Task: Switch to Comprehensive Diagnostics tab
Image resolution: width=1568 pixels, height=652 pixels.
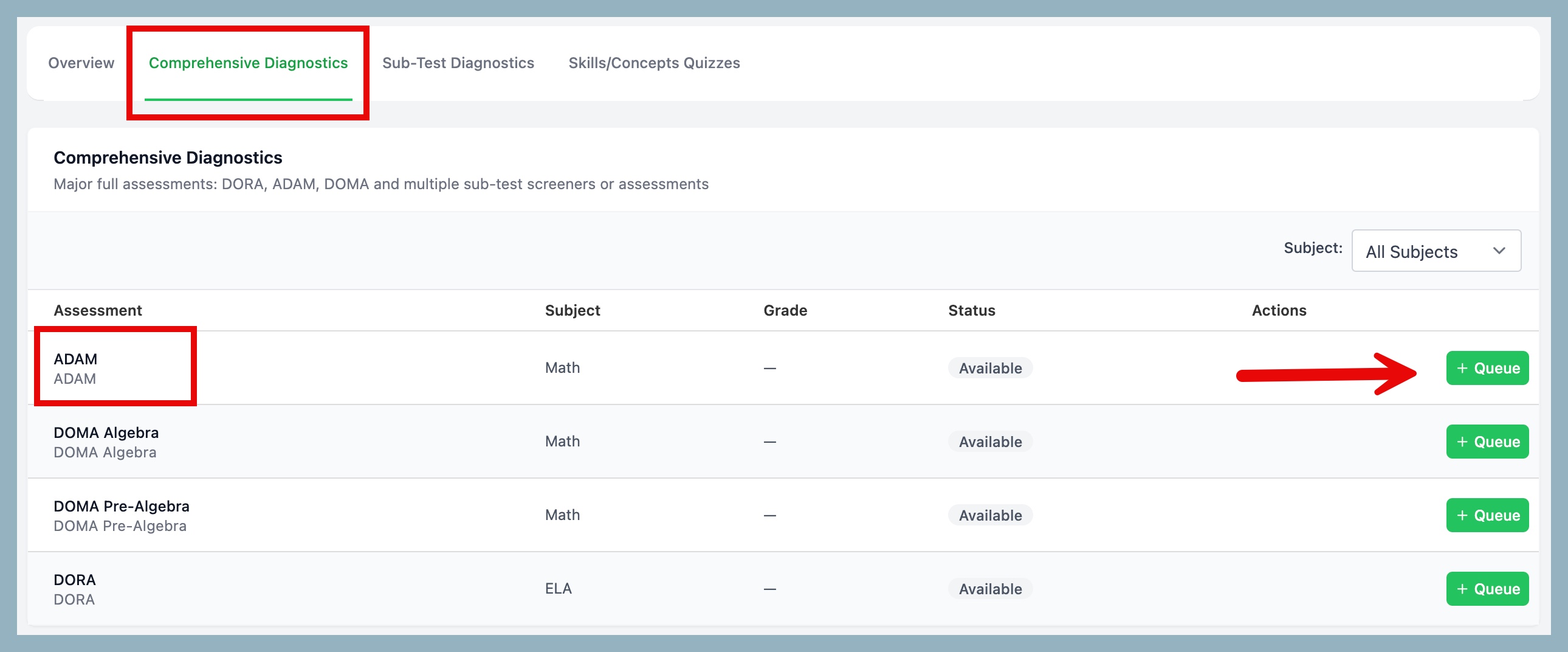Action: pyautogui.click(x=248, y=63)
